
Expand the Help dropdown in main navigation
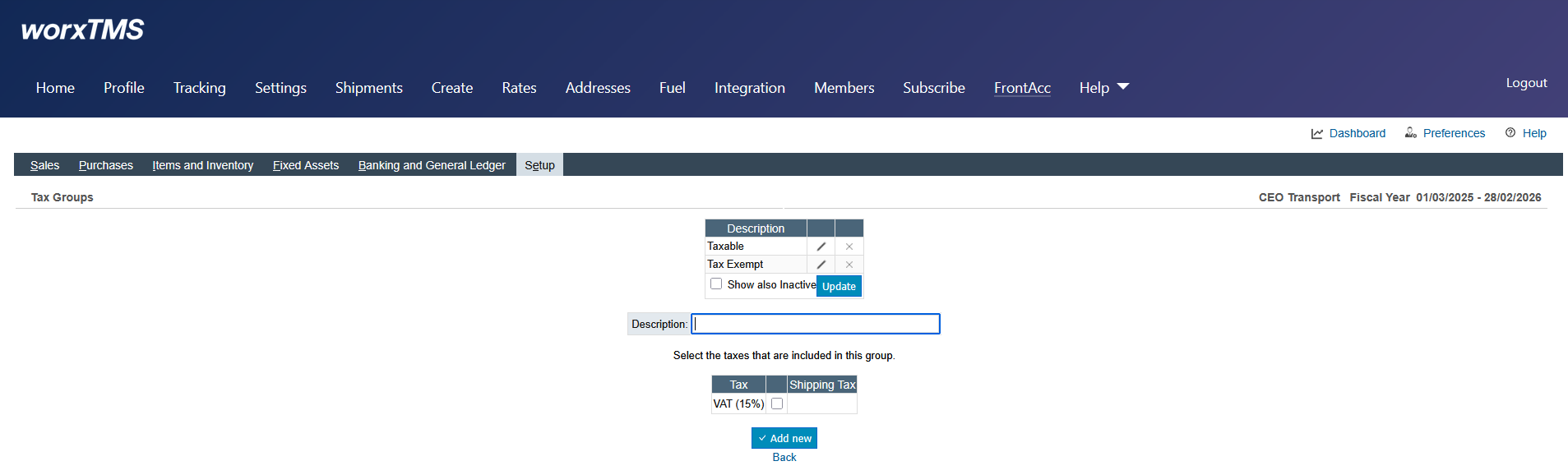point(1103,88)
